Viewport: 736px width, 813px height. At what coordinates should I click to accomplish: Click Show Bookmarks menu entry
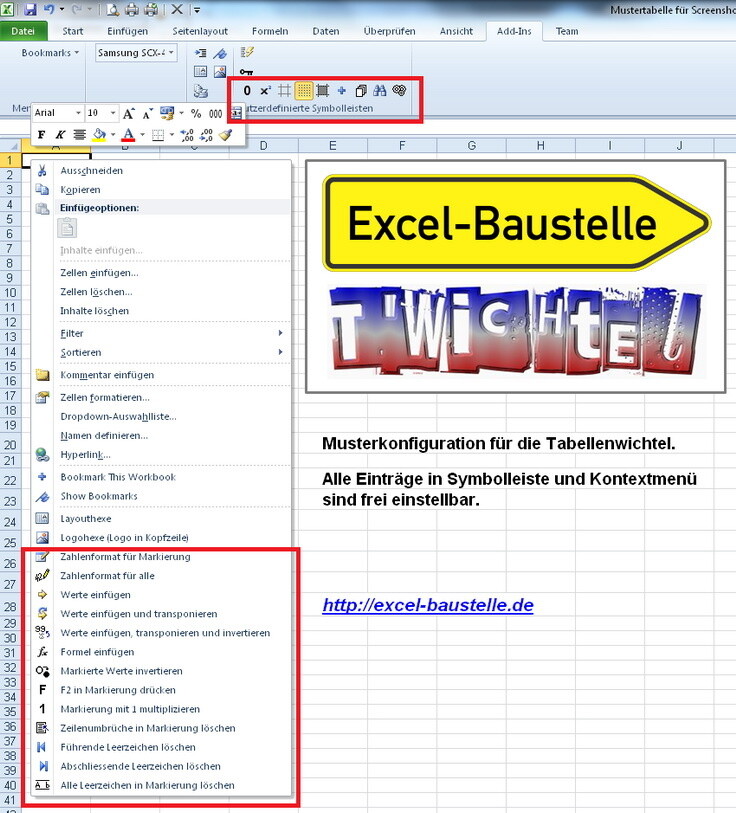tap(161, 496)
